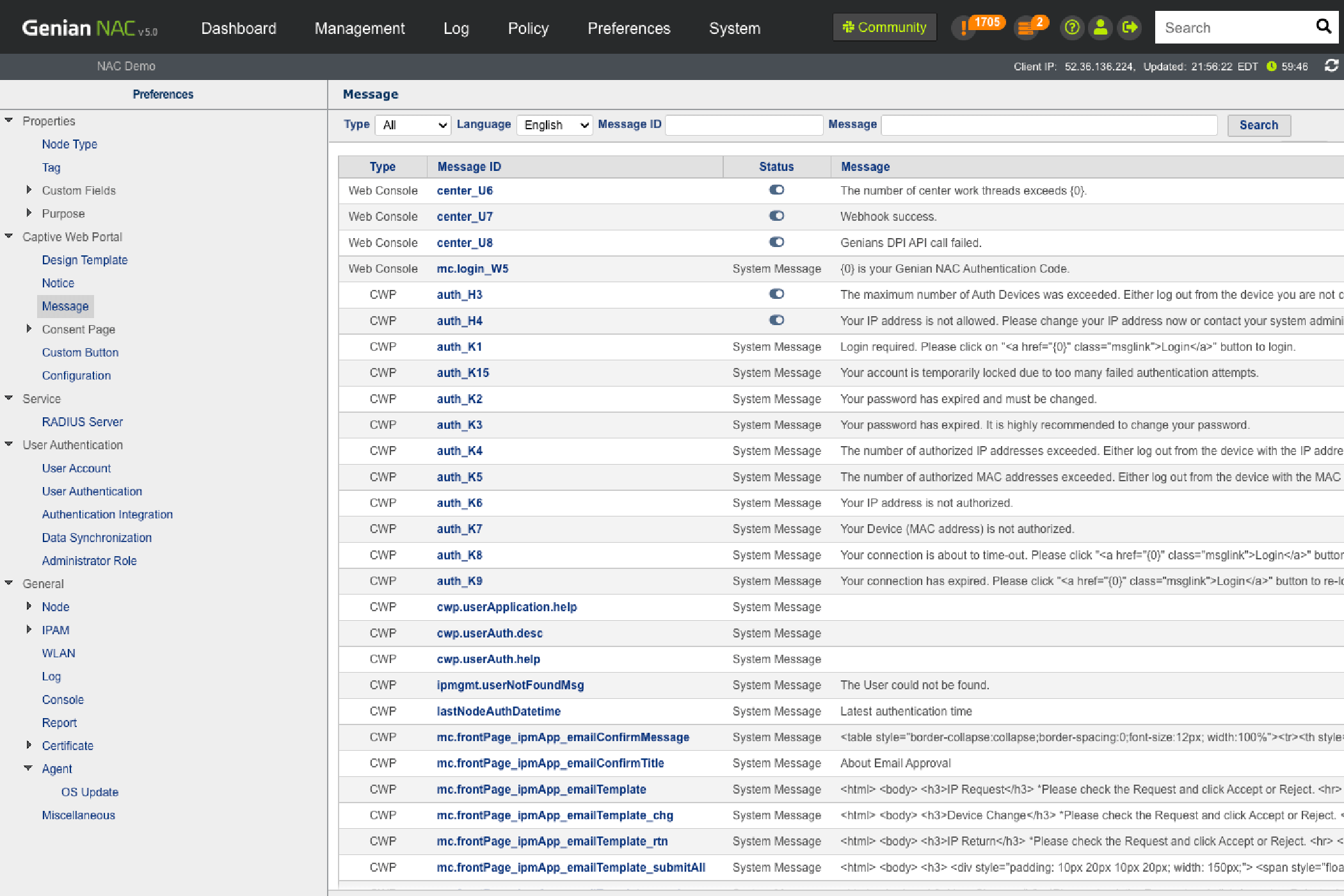
Task: Click the refresh icon beside session timer
Action: [1331, 66]
